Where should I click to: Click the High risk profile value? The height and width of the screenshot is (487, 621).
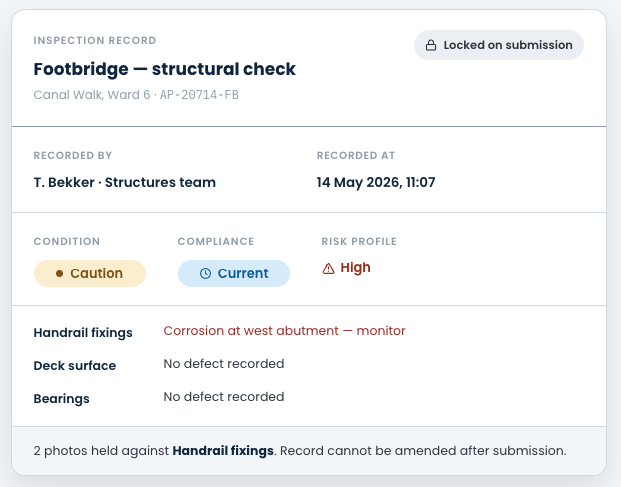click(355, 268)
